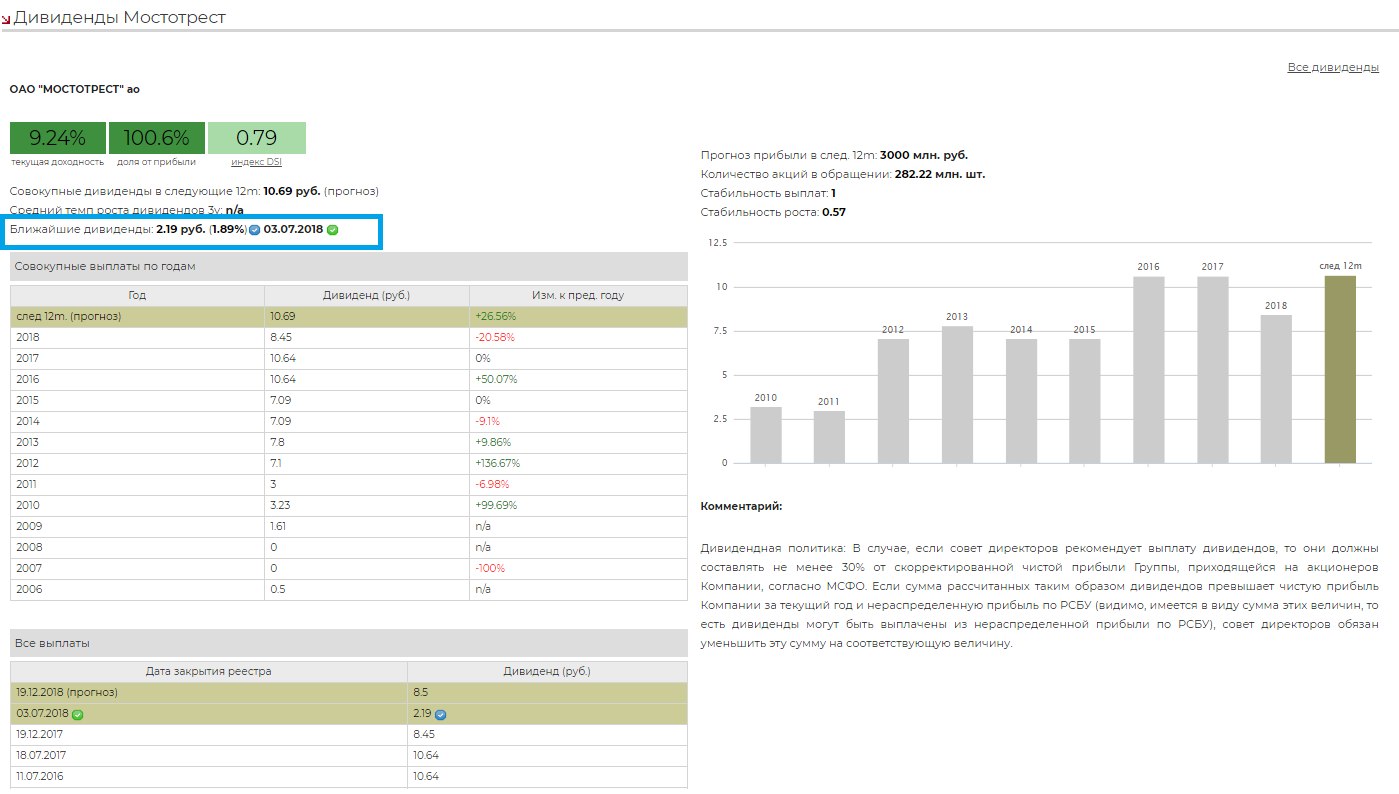Click Дивиденд (руб.) header in the yearly table
The width and height of the screenshot is (1399, 794).
(367, 295)
